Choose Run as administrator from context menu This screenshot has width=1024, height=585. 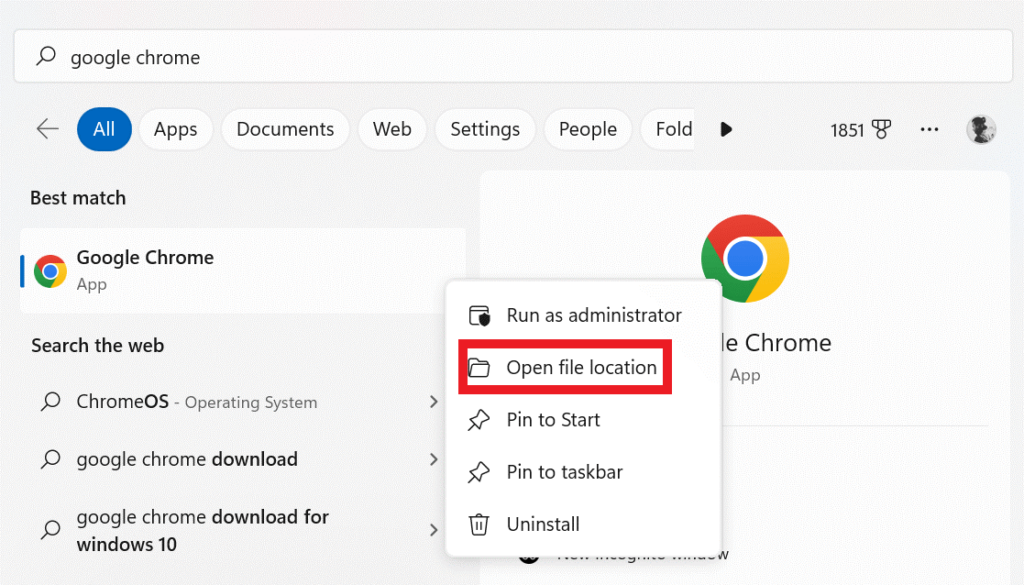point(584,315)
